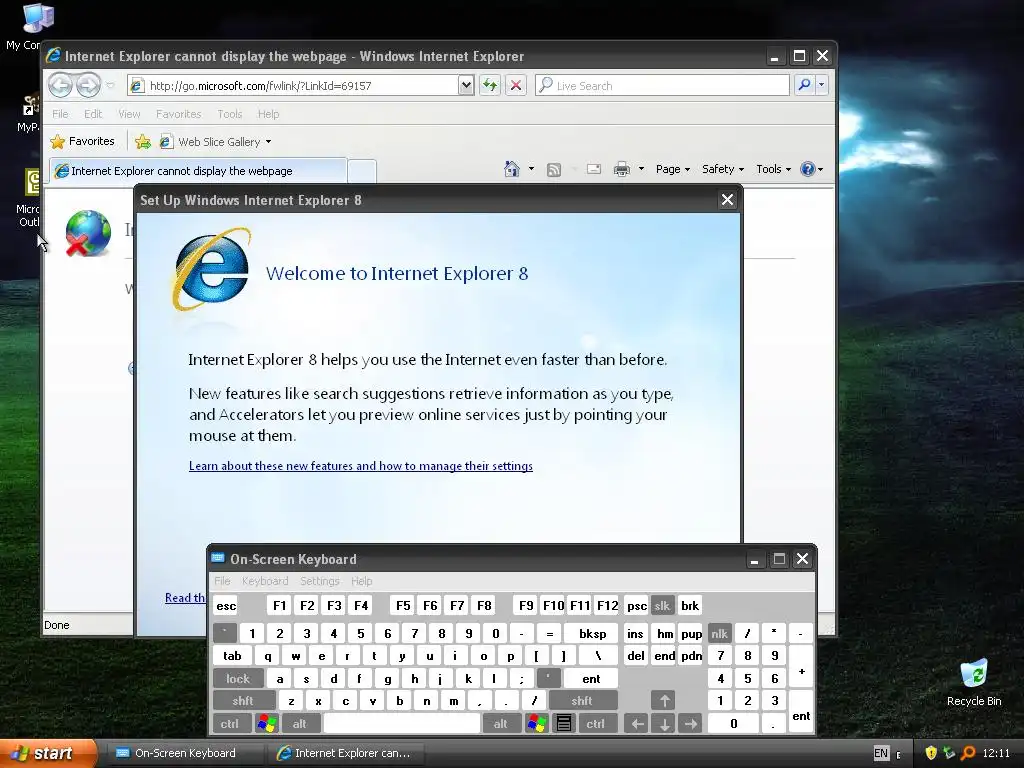Screen dimensions: 1024x768
Task: Expand the address bar dropdown arrow
Action: (466, 85)
